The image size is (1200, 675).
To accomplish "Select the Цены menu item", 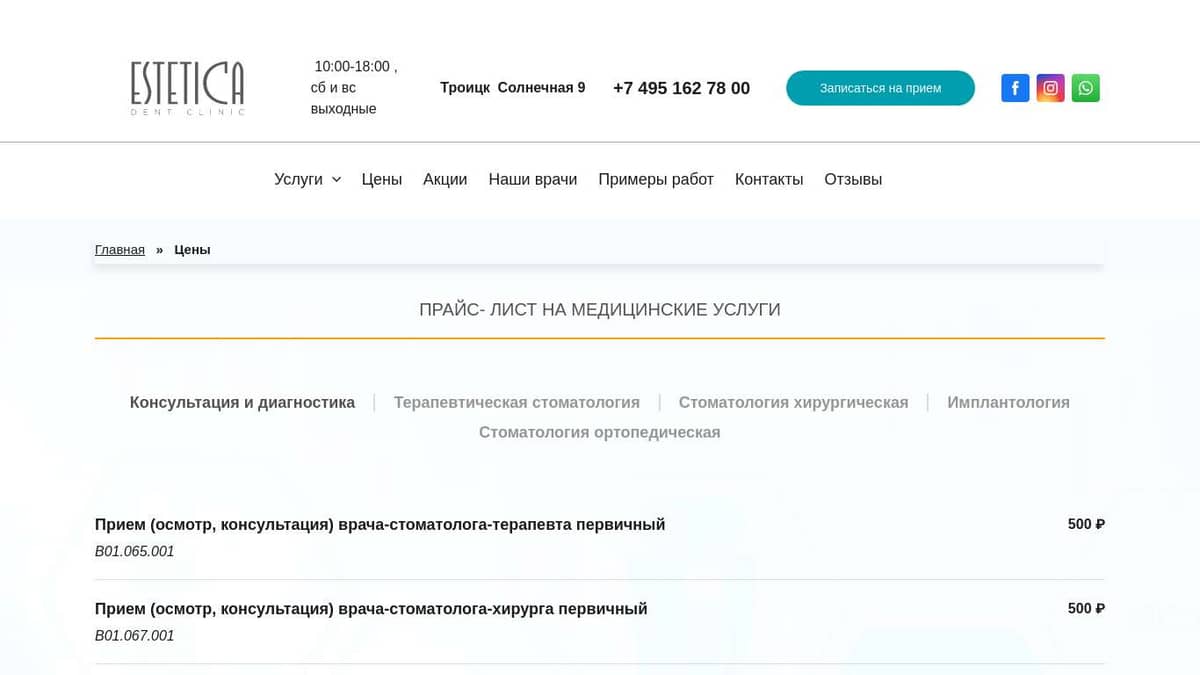I will 382,179.
